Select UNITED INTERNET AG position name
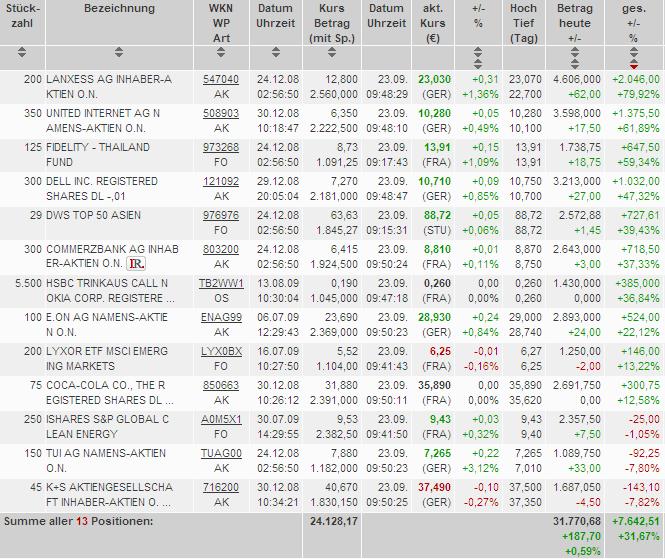 [x=103, y=120]
